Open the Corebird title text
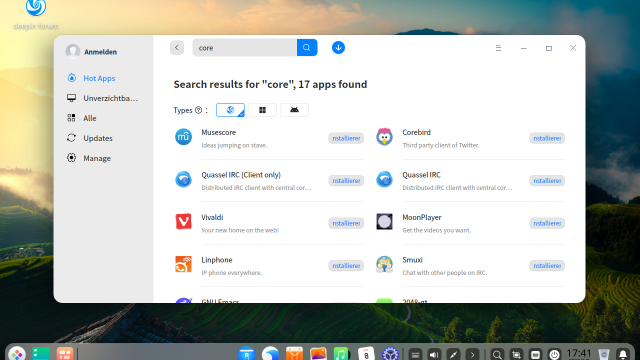This screenshot has height=360, width=640. click(x=416, y=132)
